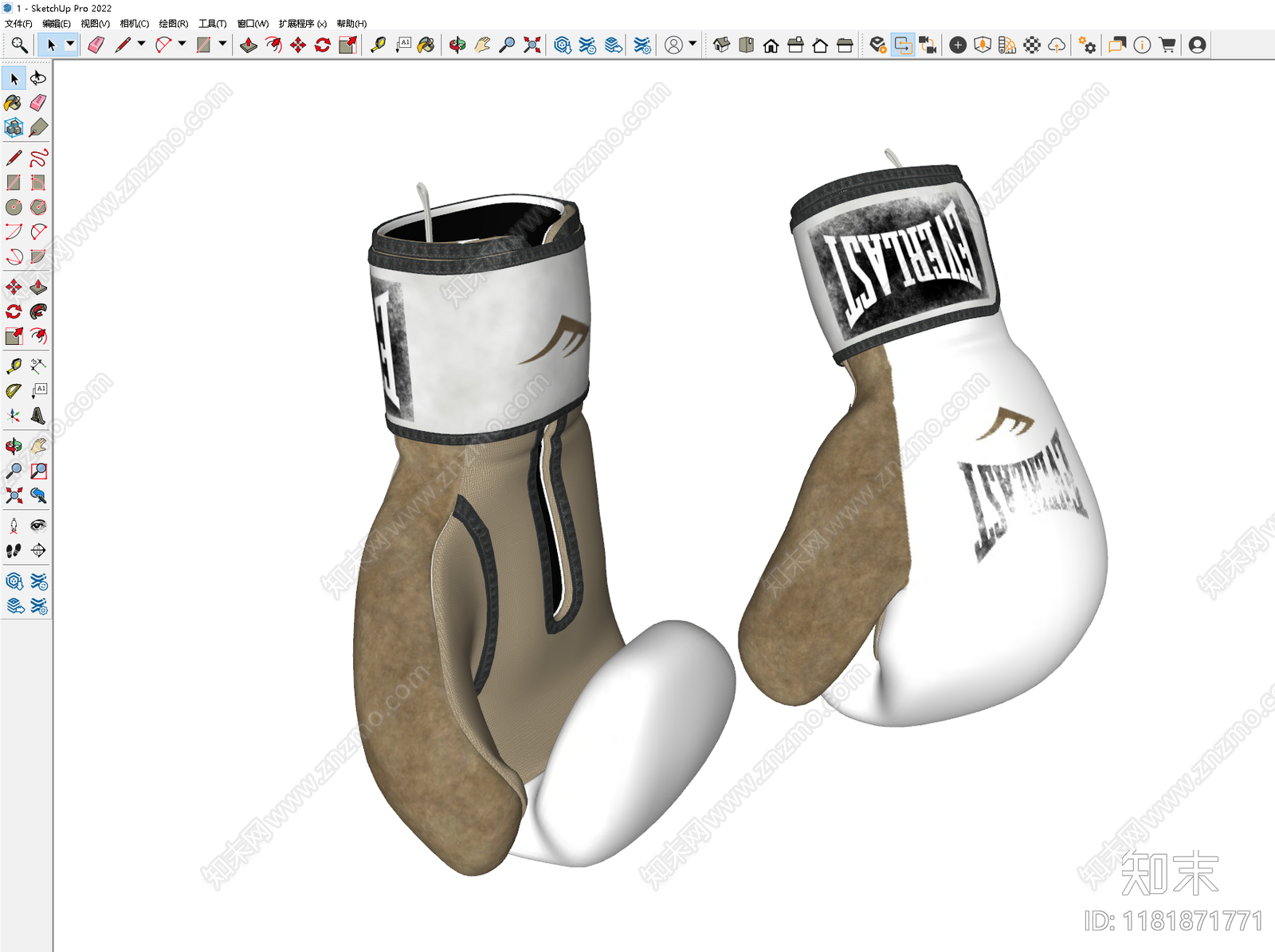Click the dark profile avatar icon
Viewport: 1275px width, 952px height.
point(1197,45)
